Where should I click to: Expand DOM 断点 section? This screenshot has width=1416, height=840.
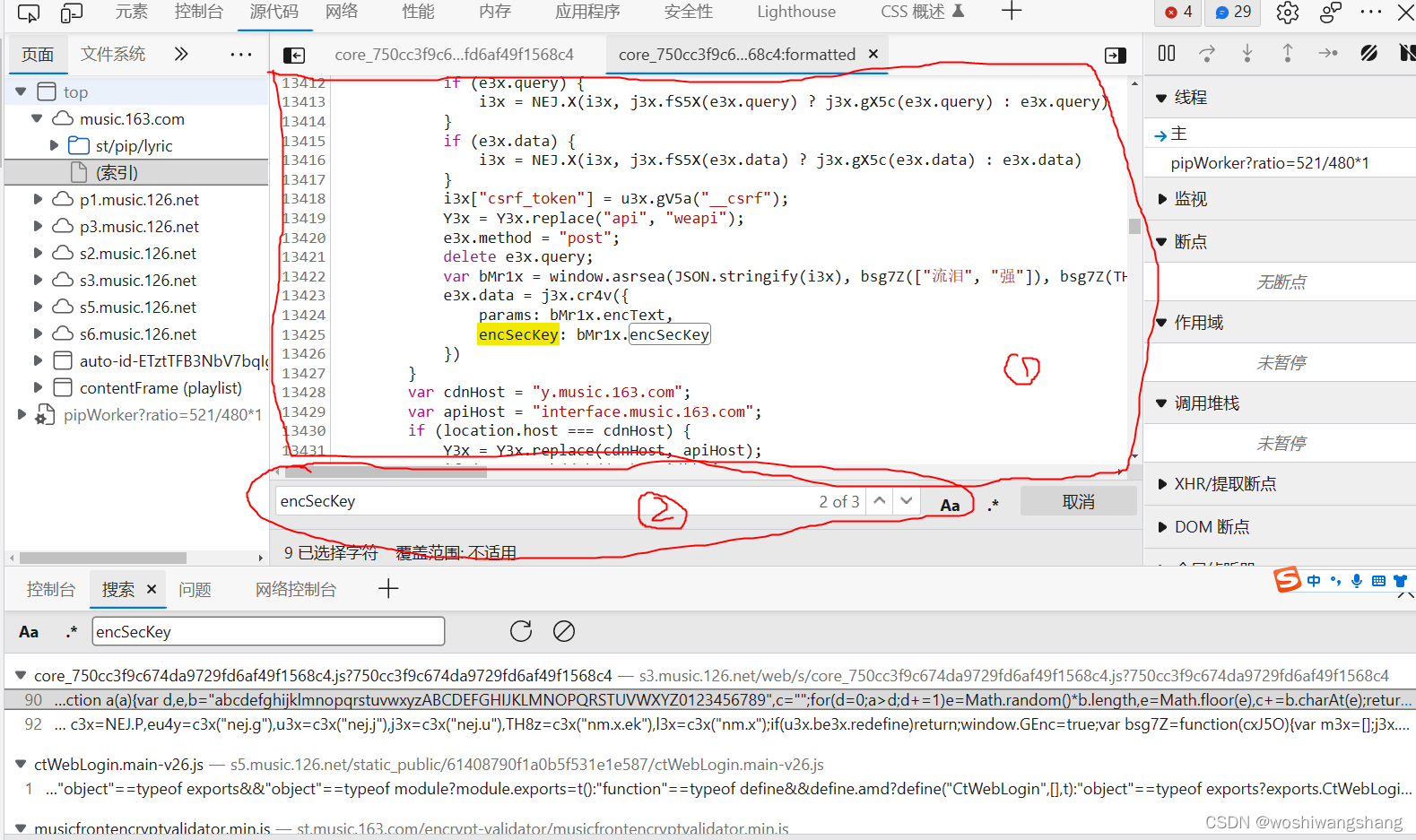[1162, 527]
